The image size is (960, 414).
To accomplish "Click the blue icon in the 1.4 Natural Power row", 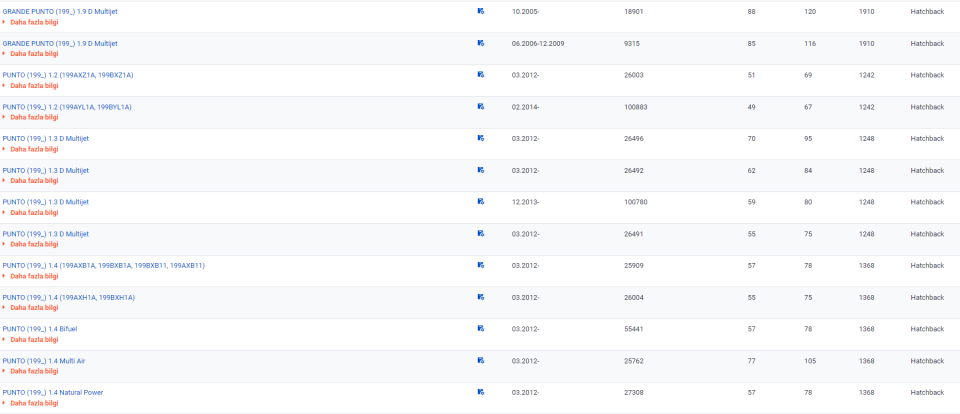I will 481,392.
